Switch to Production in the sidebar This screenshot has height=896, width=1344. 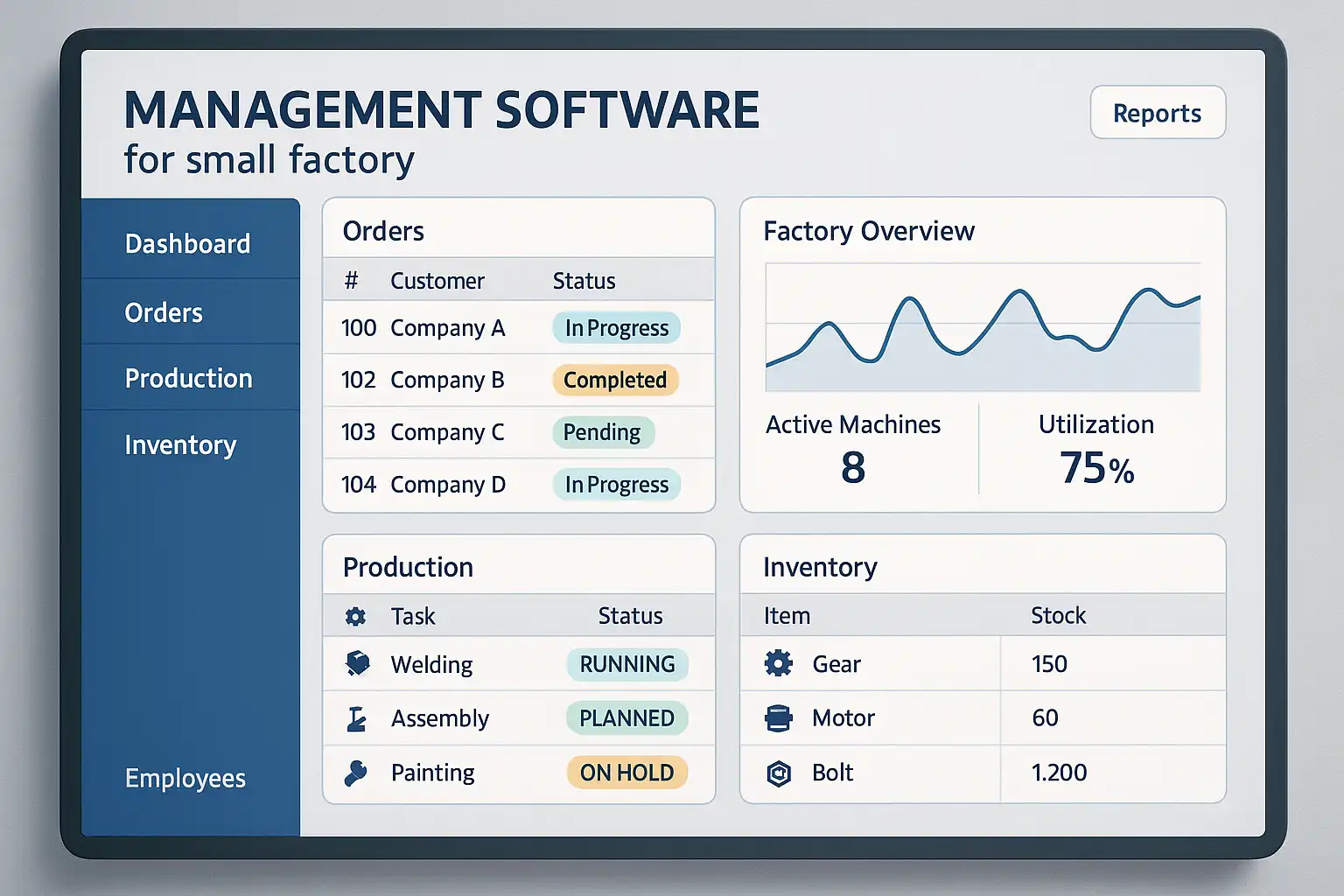pyautogui.click(x=189, y=378)
